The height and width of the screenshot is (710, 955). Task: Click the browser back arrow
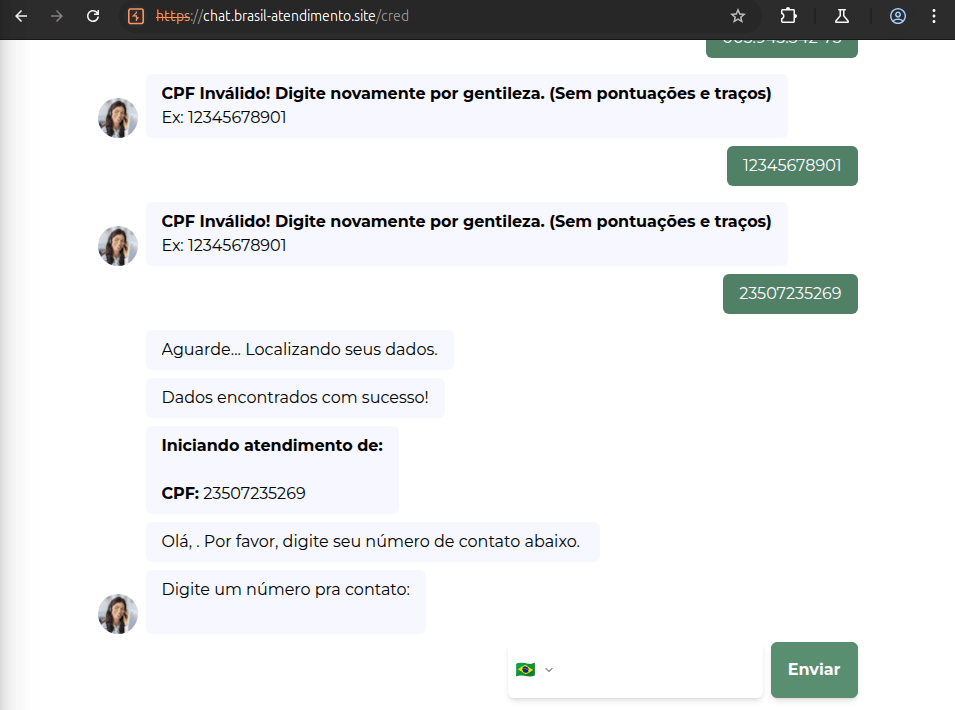[x=21, y=16]
